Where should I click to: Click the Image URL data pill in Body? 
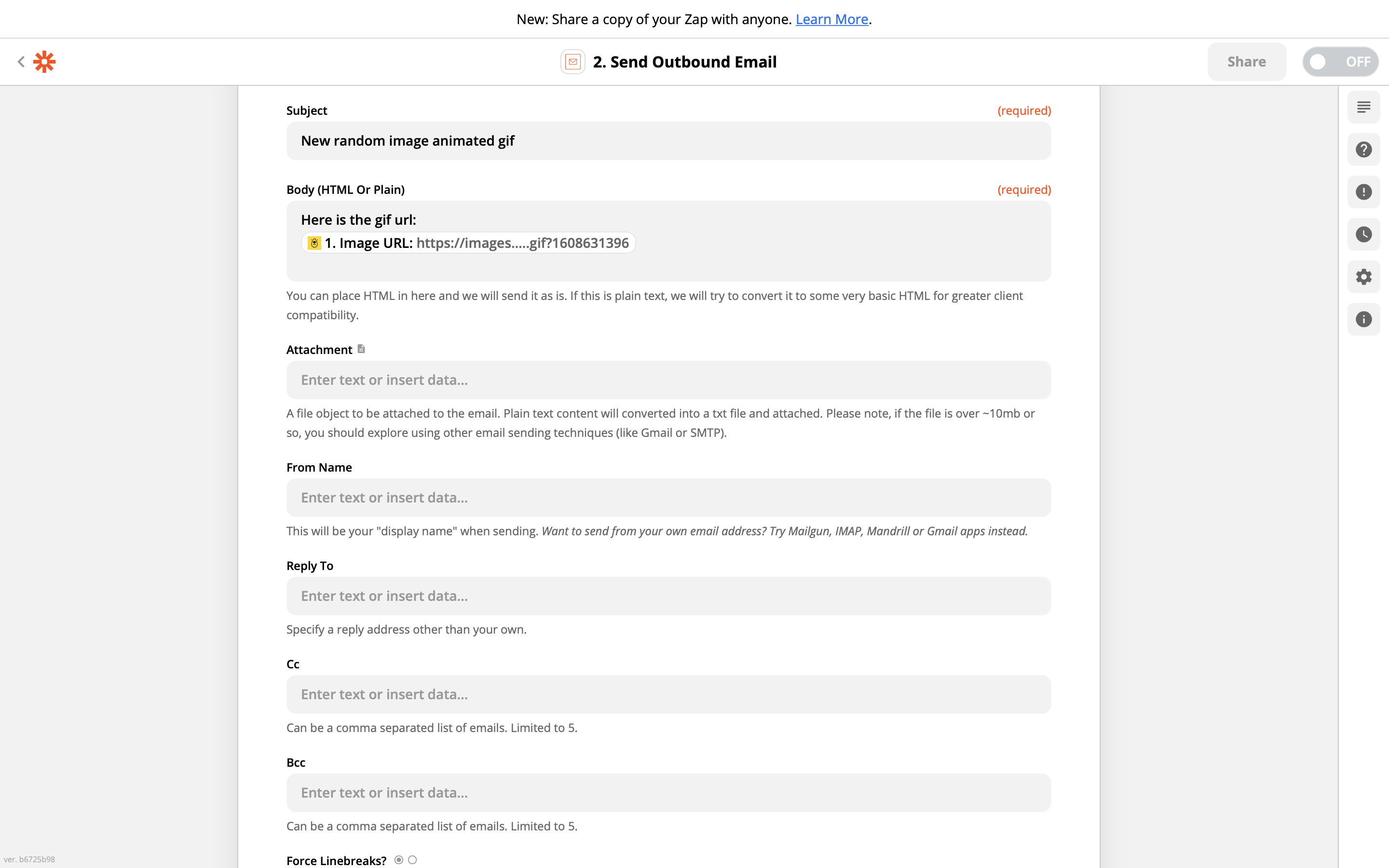click(x=468, y=243)
